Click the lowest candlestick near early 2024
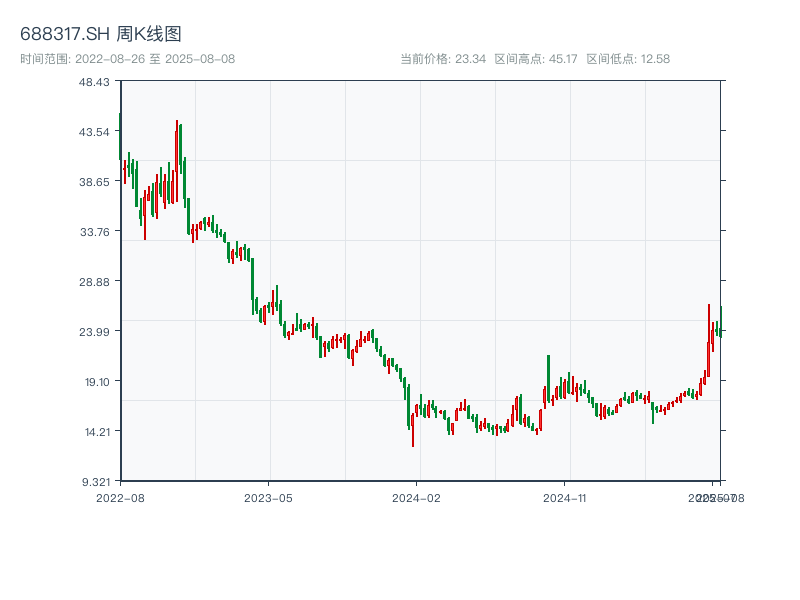 pos(413,432)
